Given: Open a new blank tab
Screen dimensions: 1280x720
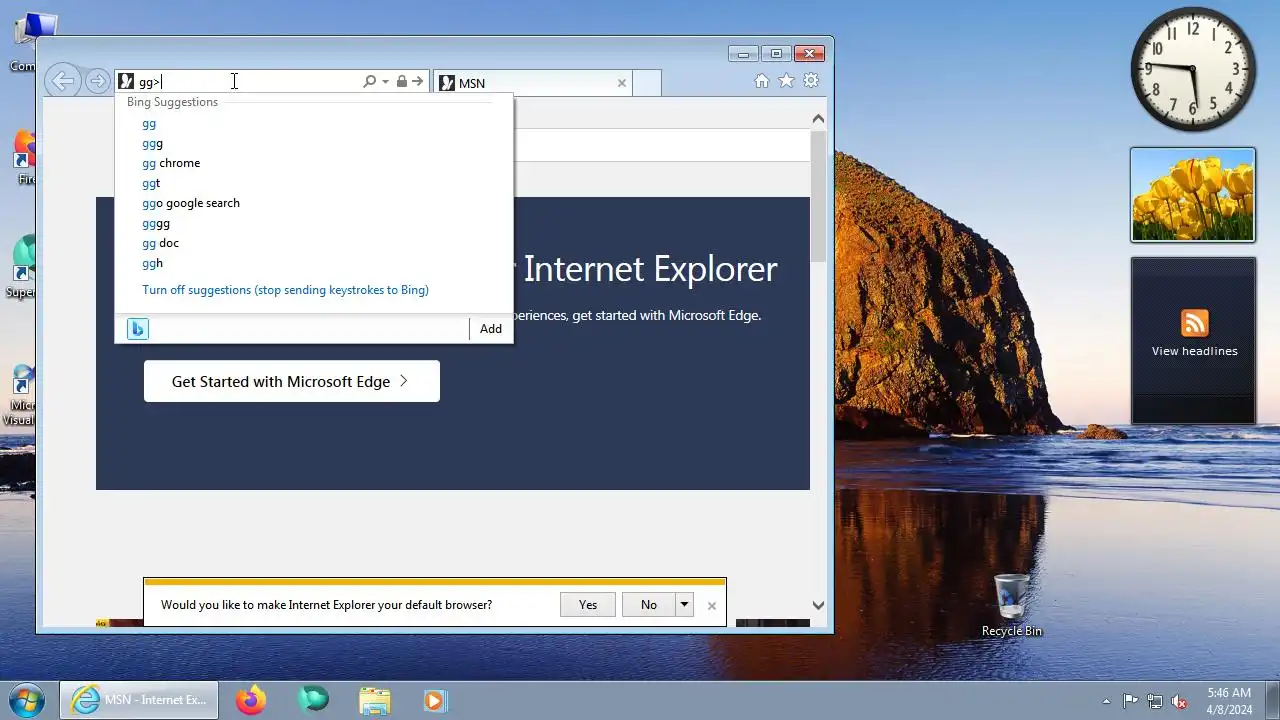Looking at the screenshot, I should [x=647, y=83].
